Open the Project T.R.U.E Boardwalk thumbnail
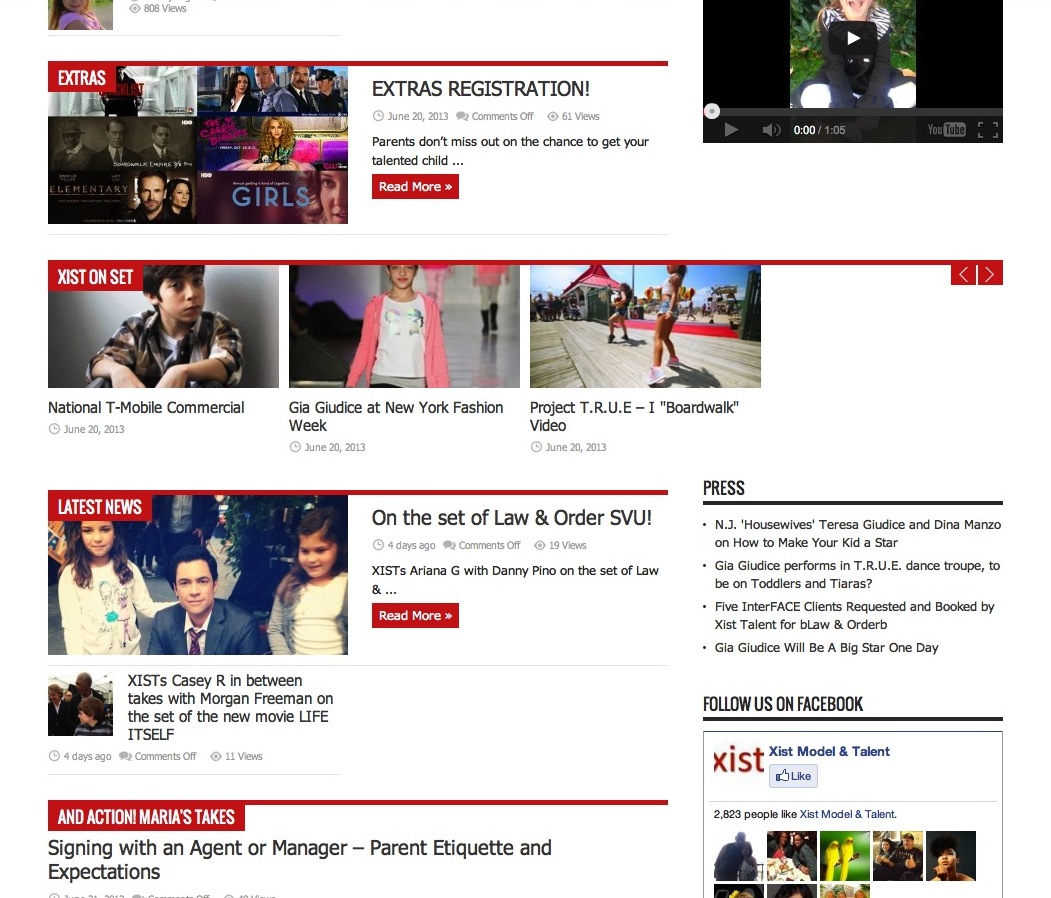Image resolution: width=1051 pixels, height=898 pixels. click(645, 326)
